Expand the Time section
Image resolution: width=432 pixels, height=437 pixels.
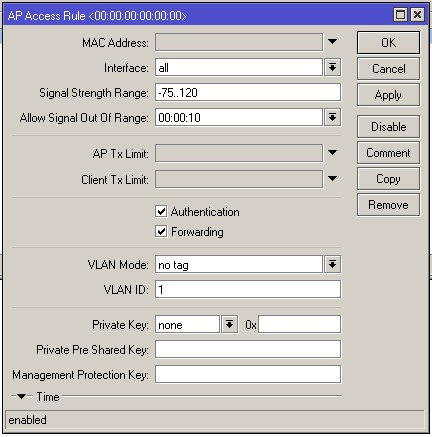pyautogui.click(x=22, y=396)
